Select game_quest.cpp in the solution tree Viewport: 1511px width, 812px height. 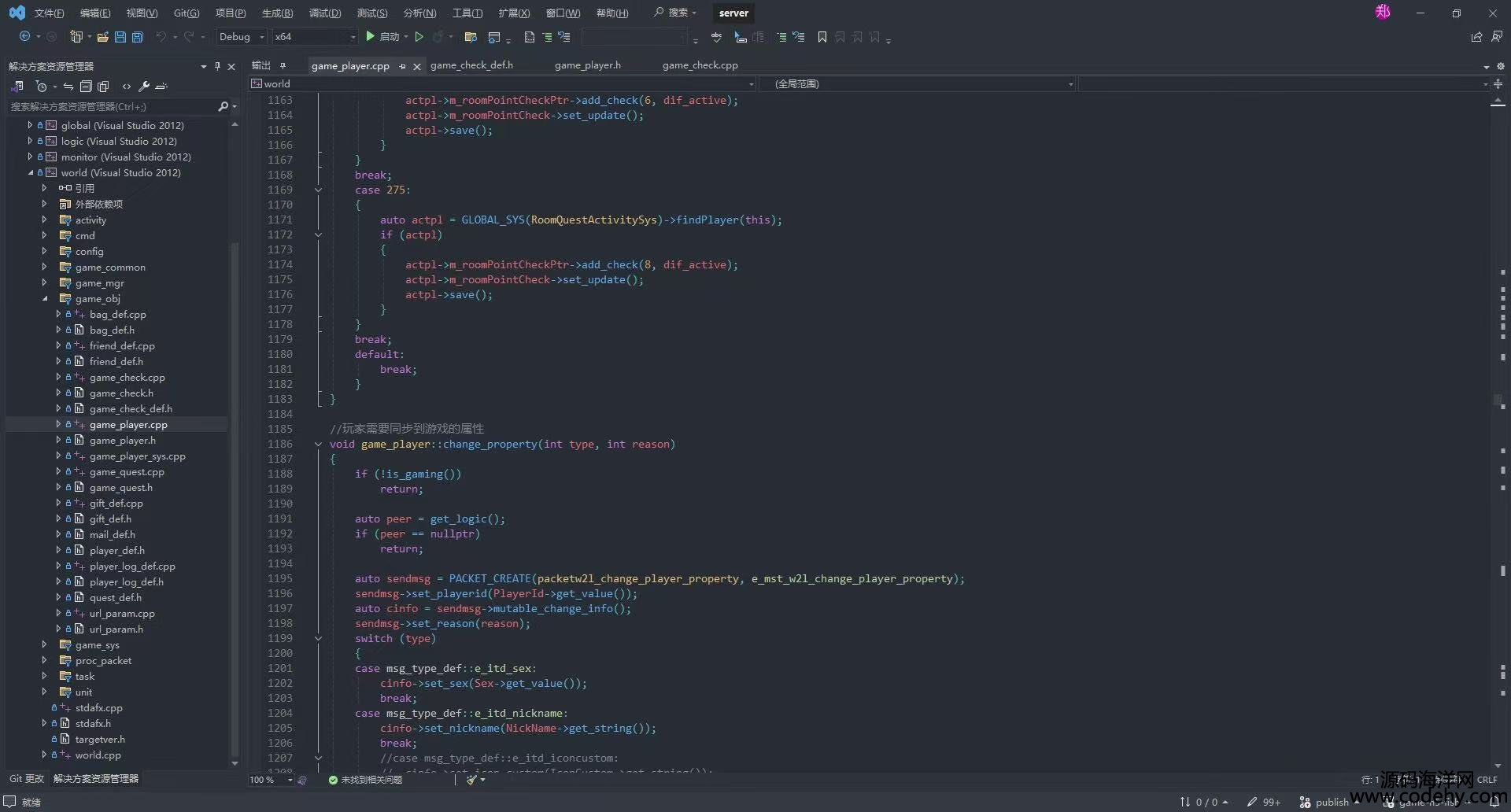(127, 471)
